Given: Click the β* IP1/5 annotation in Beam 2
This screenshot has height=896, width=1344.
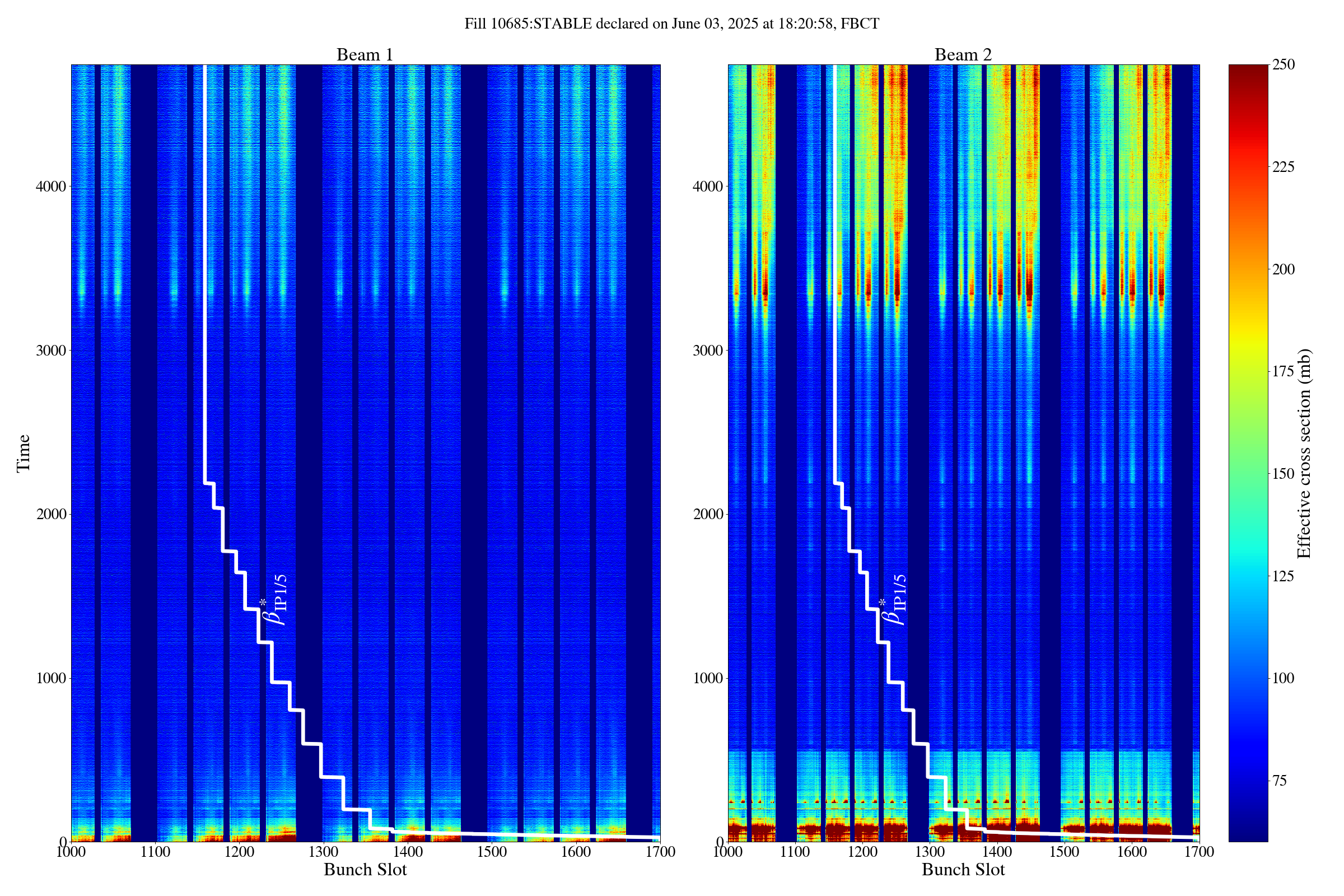Looking at the screenshot, I should 893,601.
